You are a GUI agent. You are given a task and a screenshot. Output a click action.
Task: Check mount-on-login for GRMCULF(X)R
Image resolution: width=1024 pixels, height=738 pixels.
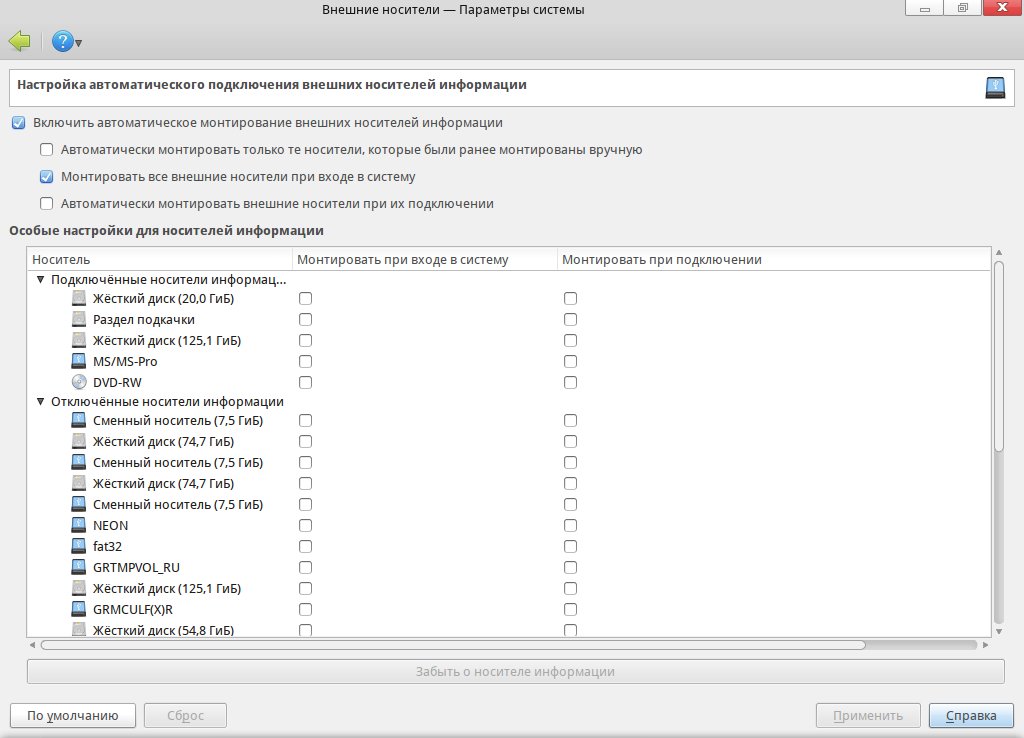tap(305, 609)
